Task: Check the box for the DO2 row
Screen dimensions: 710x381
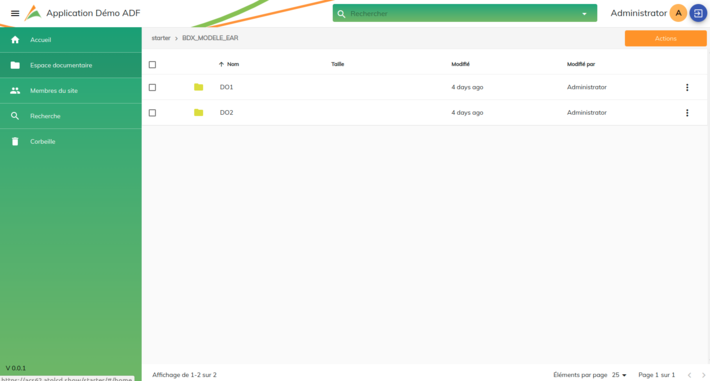Action: [152, 113]
